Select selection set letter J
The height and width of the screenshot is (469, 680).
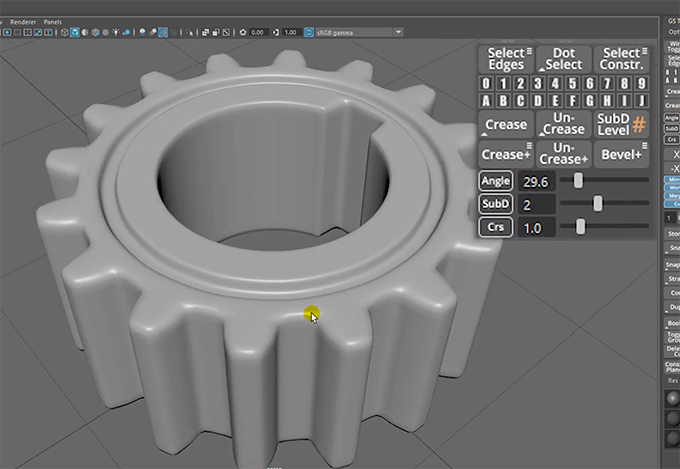point(642,101)
